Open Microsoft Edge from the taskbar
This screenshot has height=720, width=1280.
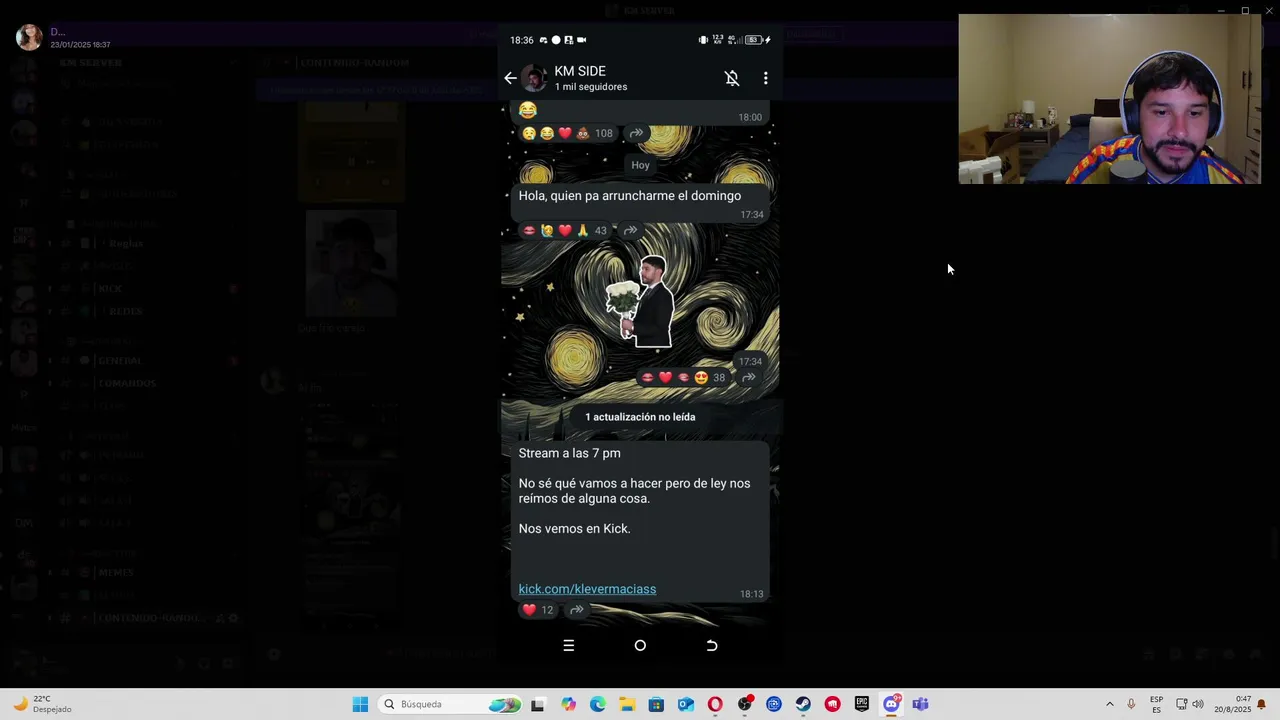(x=597, y=704)
